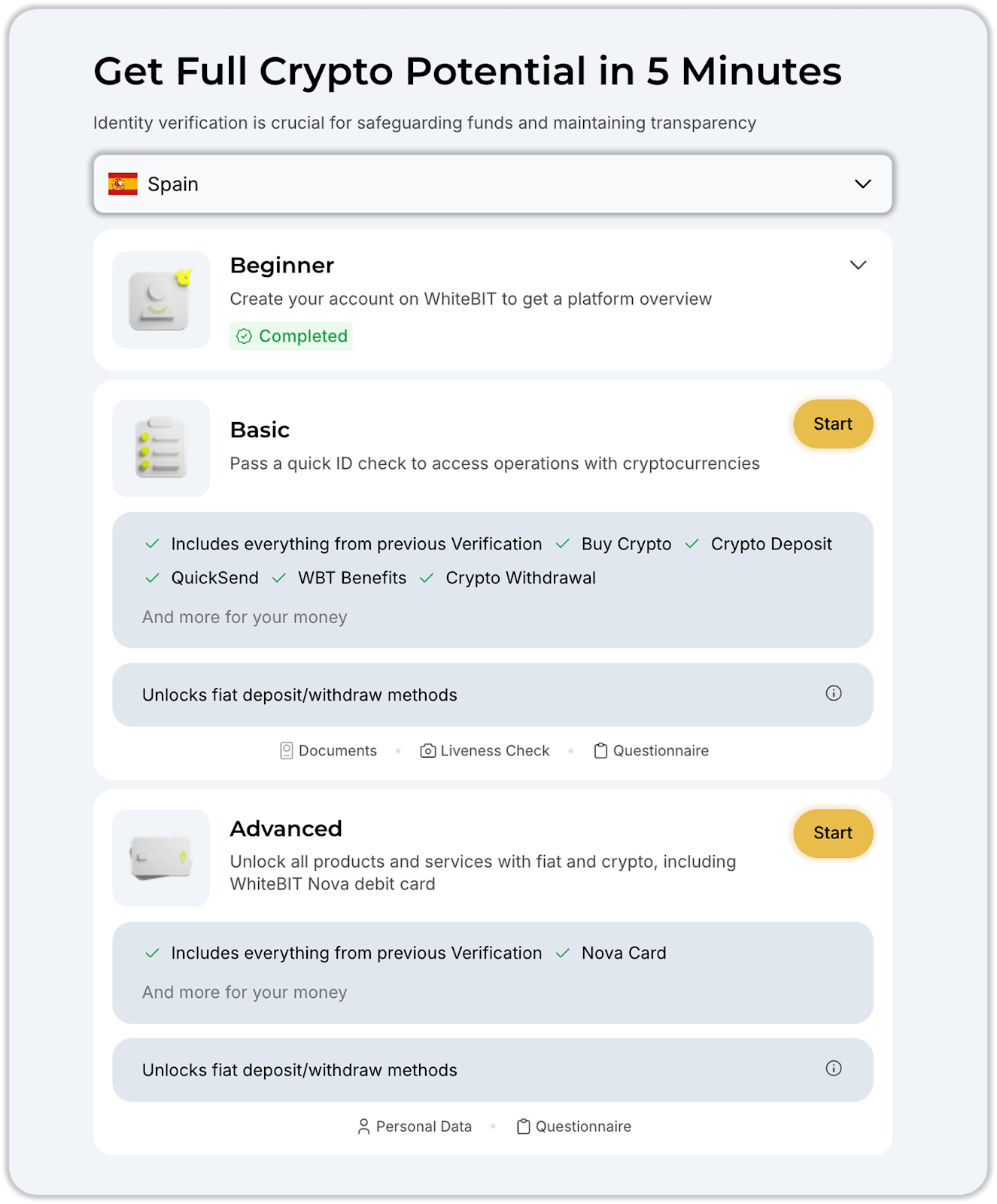Click the Spain flag icon
This screenshot has width=997, height=1204.
pyautogui.click(x=123, y=184)
